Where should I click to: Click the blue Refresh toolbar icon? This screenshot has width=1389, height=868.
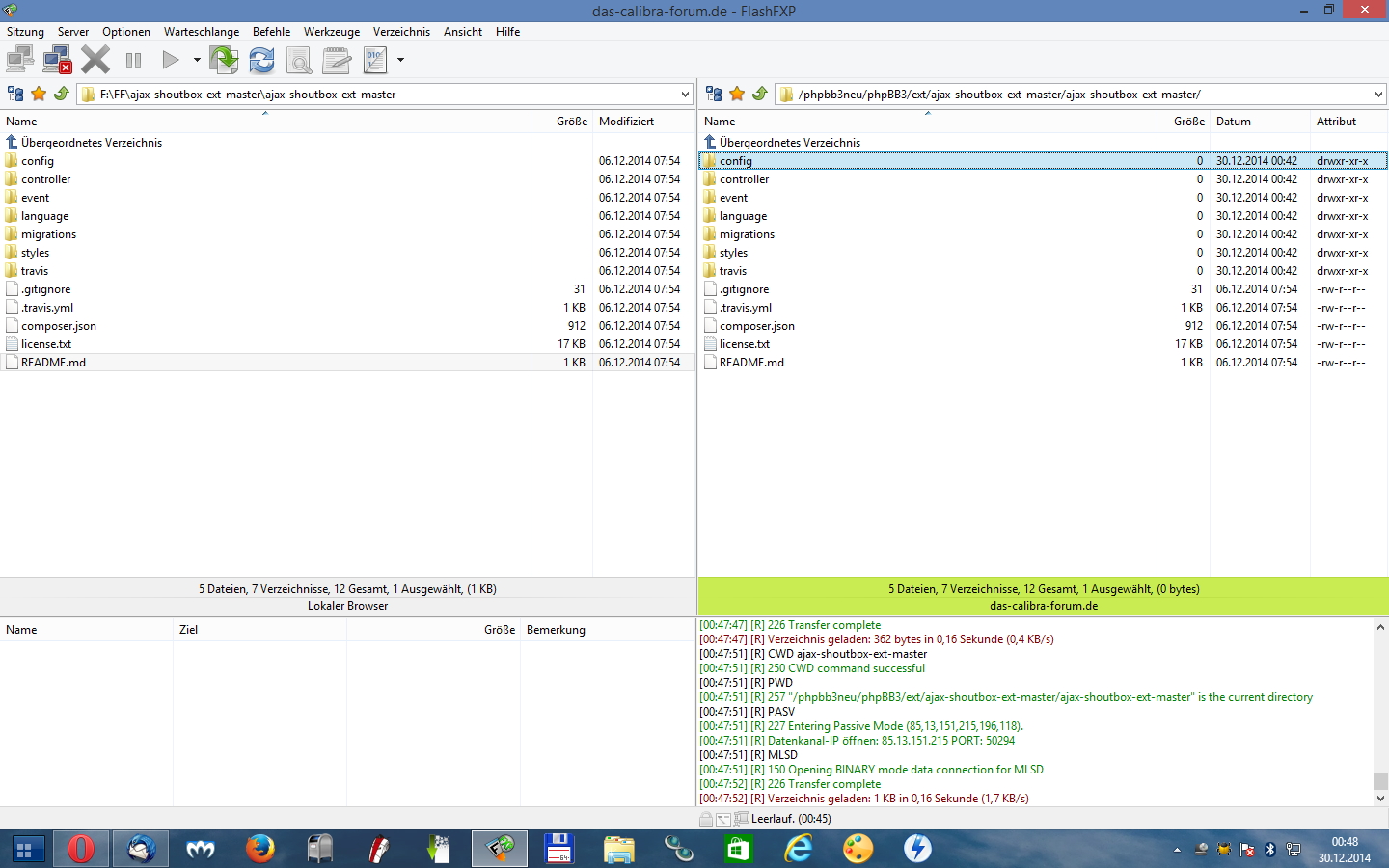tap(261, 60)
